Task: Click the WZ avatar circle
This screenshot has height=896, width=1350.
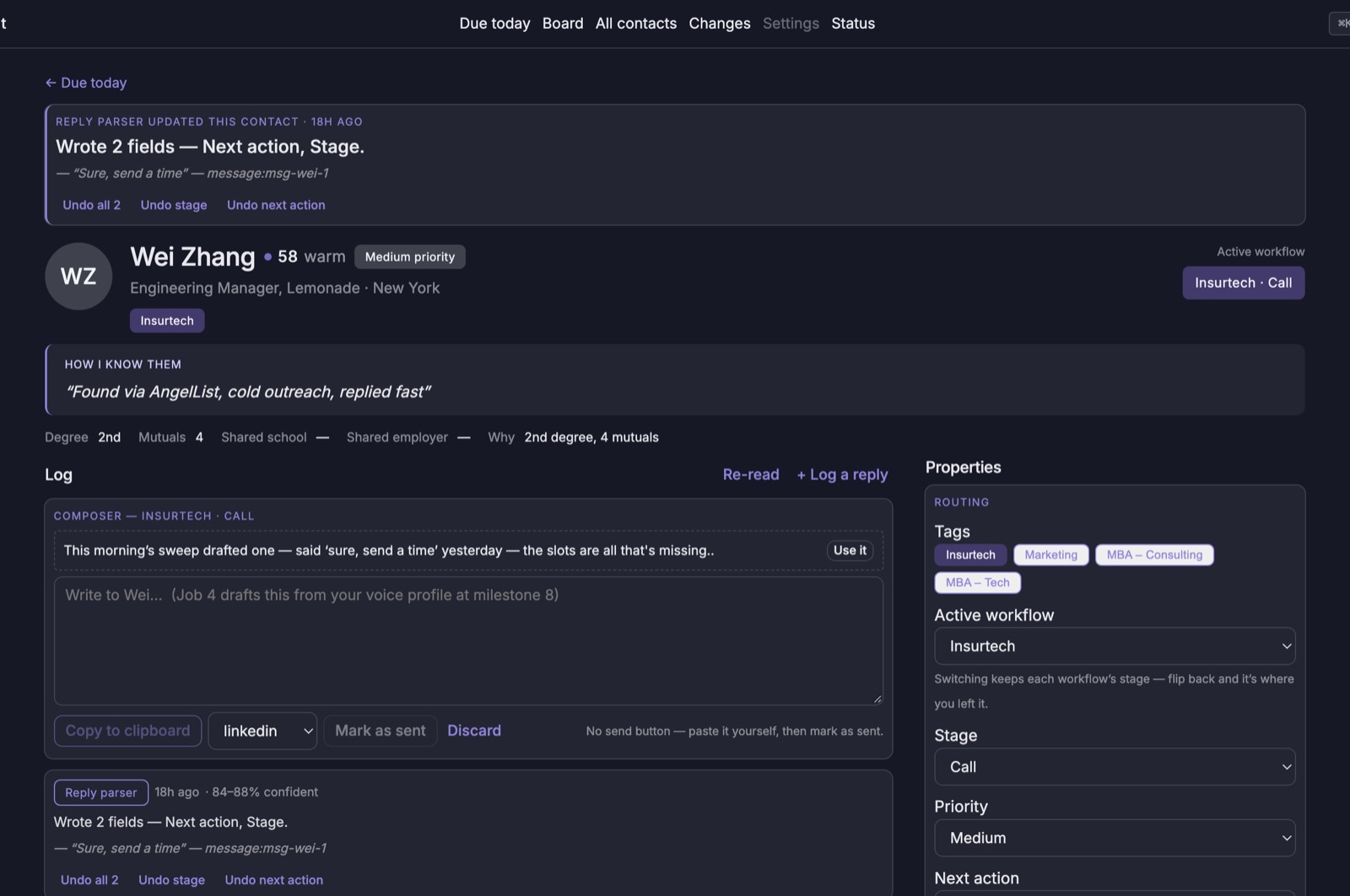Action: pyautogui.click(x=78, y=276)
